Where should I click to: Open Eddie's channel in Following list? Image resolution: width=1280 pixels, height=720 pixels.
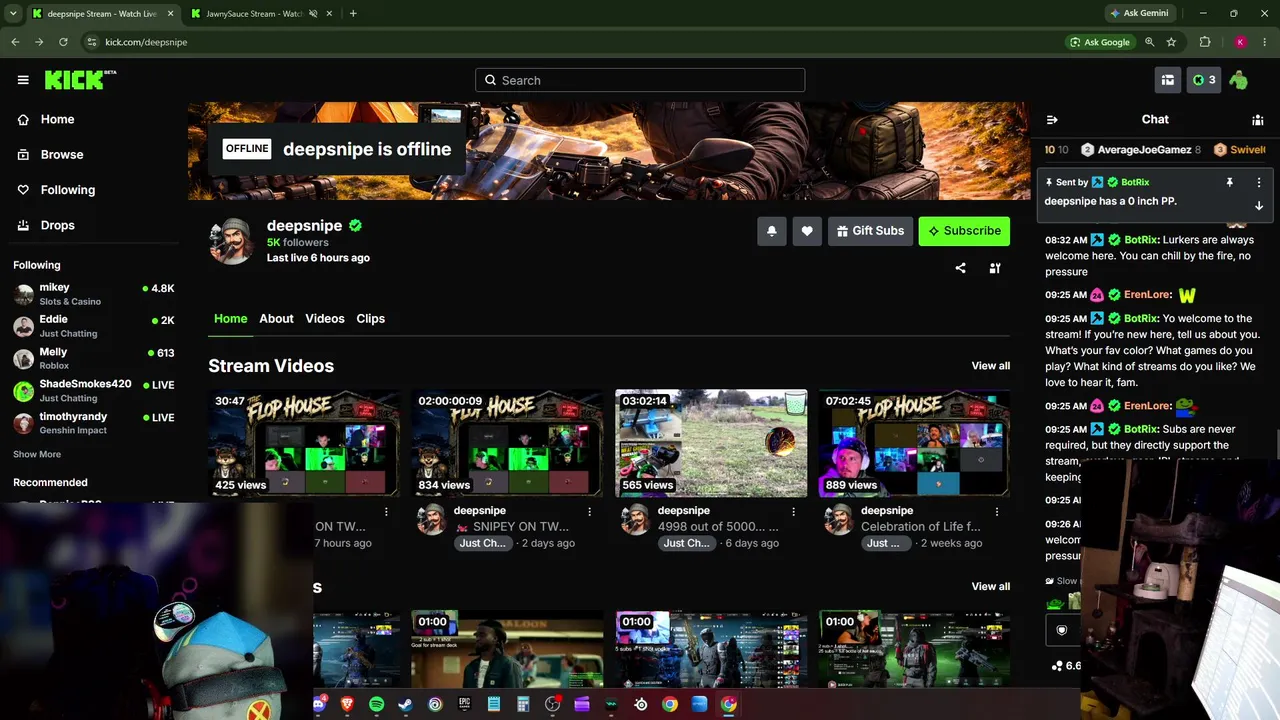pos(94,326)
